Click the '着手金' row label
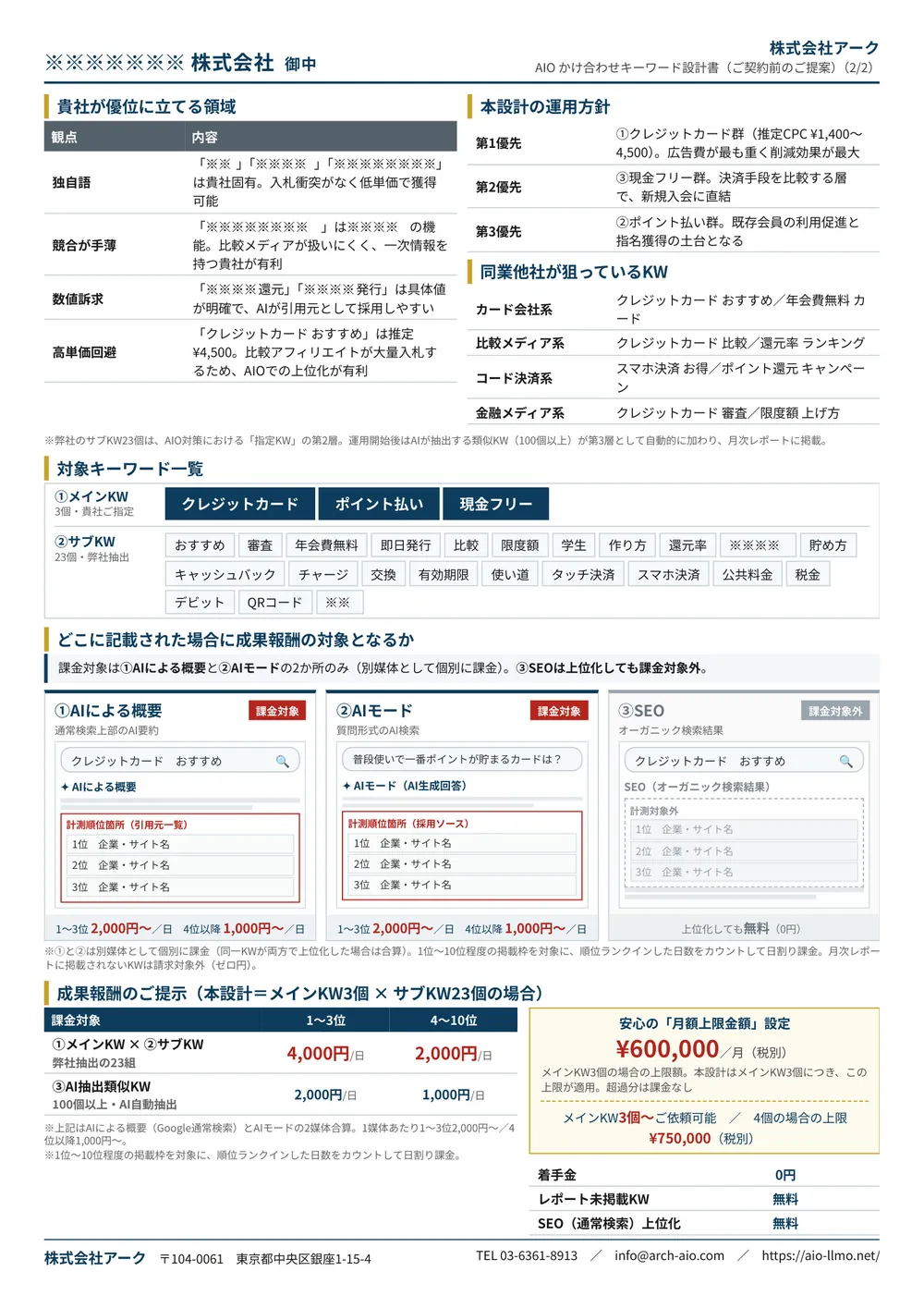 pos(557,1175)
